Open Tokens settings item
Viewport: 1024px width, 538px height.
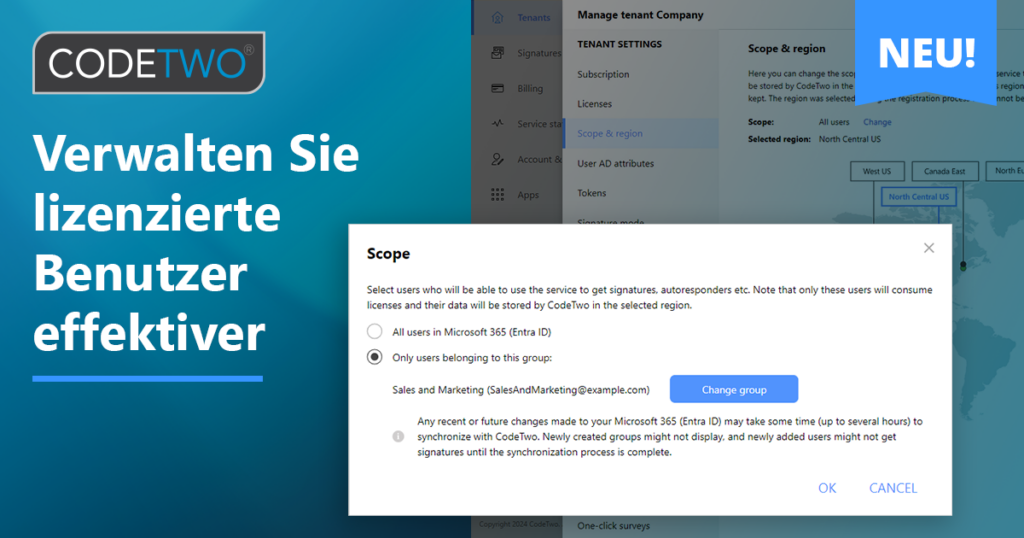point(592,193)
